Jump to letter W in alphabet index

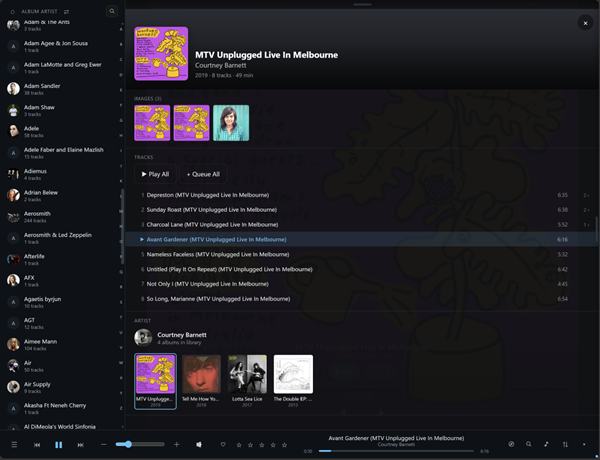(x=121, y=363)
